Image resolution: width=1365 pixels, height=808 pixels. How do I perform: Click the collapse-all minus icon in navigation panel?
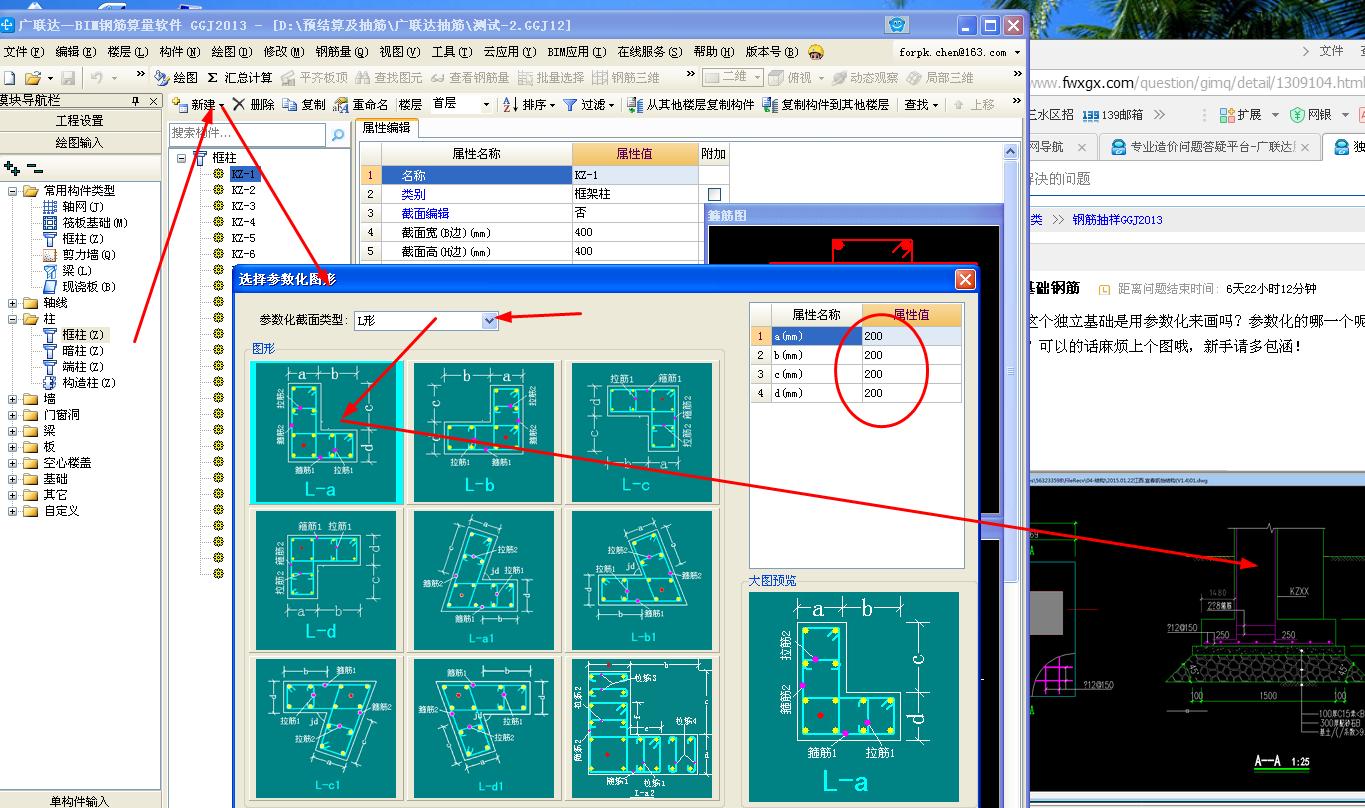tap(34, 168)
